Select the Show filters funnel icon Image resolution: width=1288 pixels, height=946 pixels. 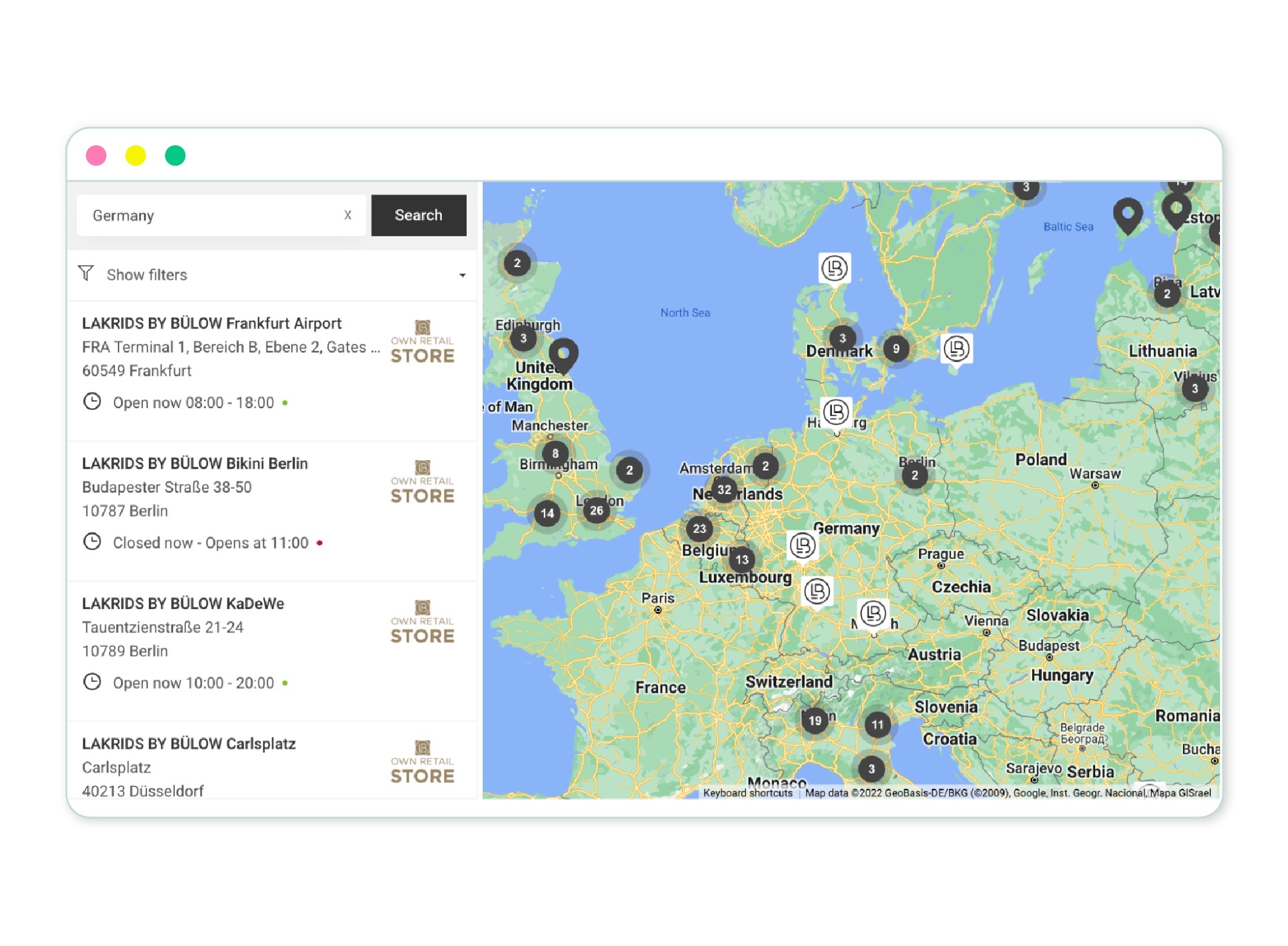coord(87,273)
